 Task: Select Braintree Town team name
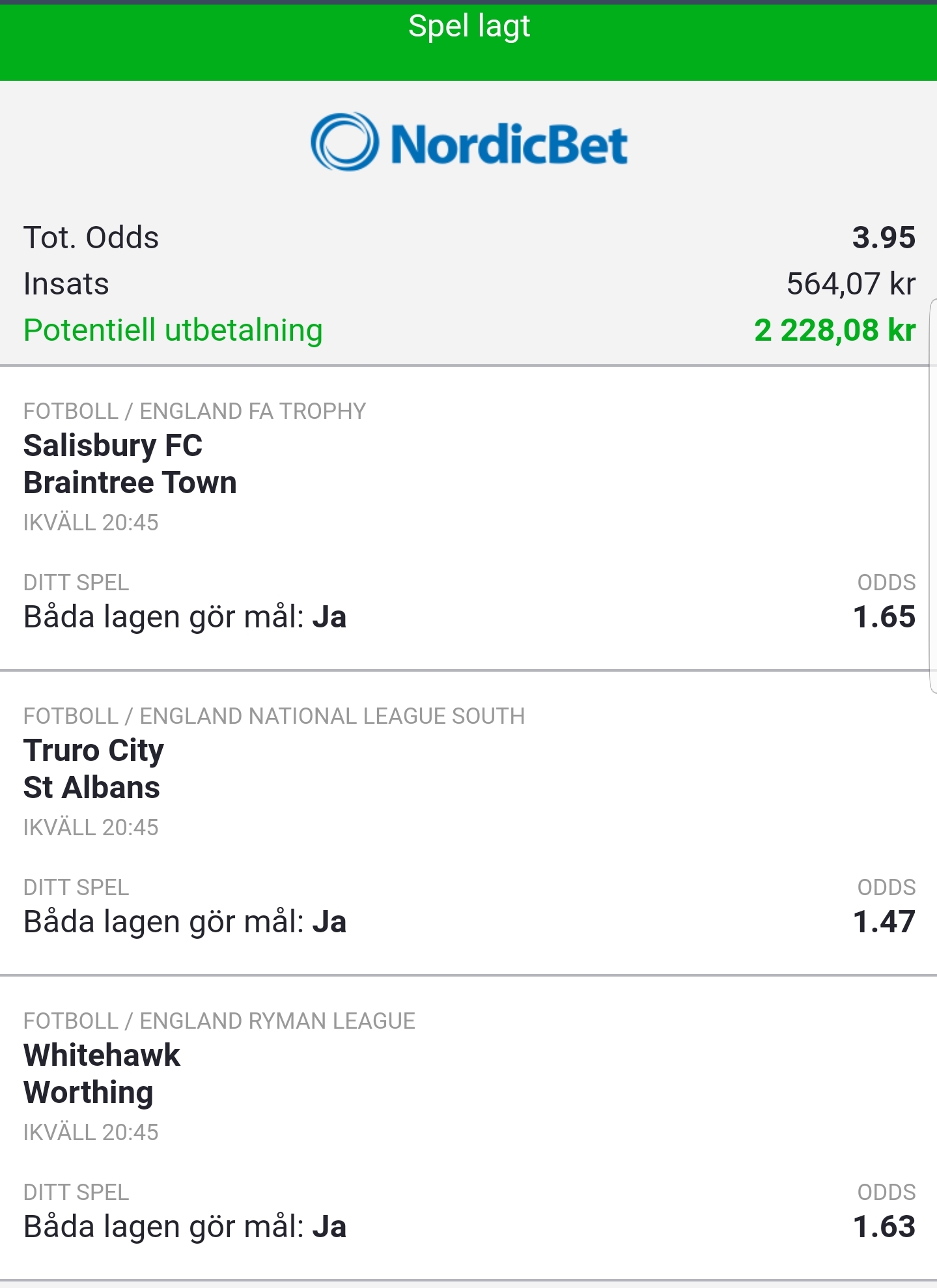[130, 483]
